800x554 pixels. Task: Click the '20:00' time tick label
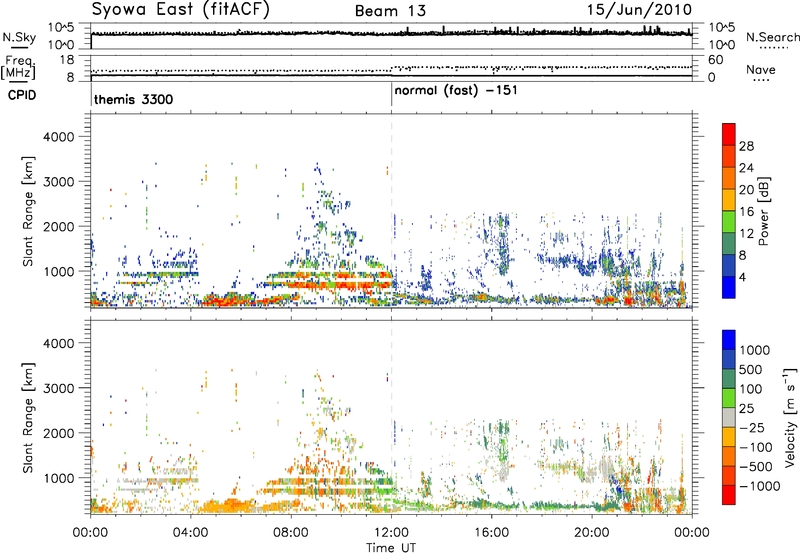592,533
